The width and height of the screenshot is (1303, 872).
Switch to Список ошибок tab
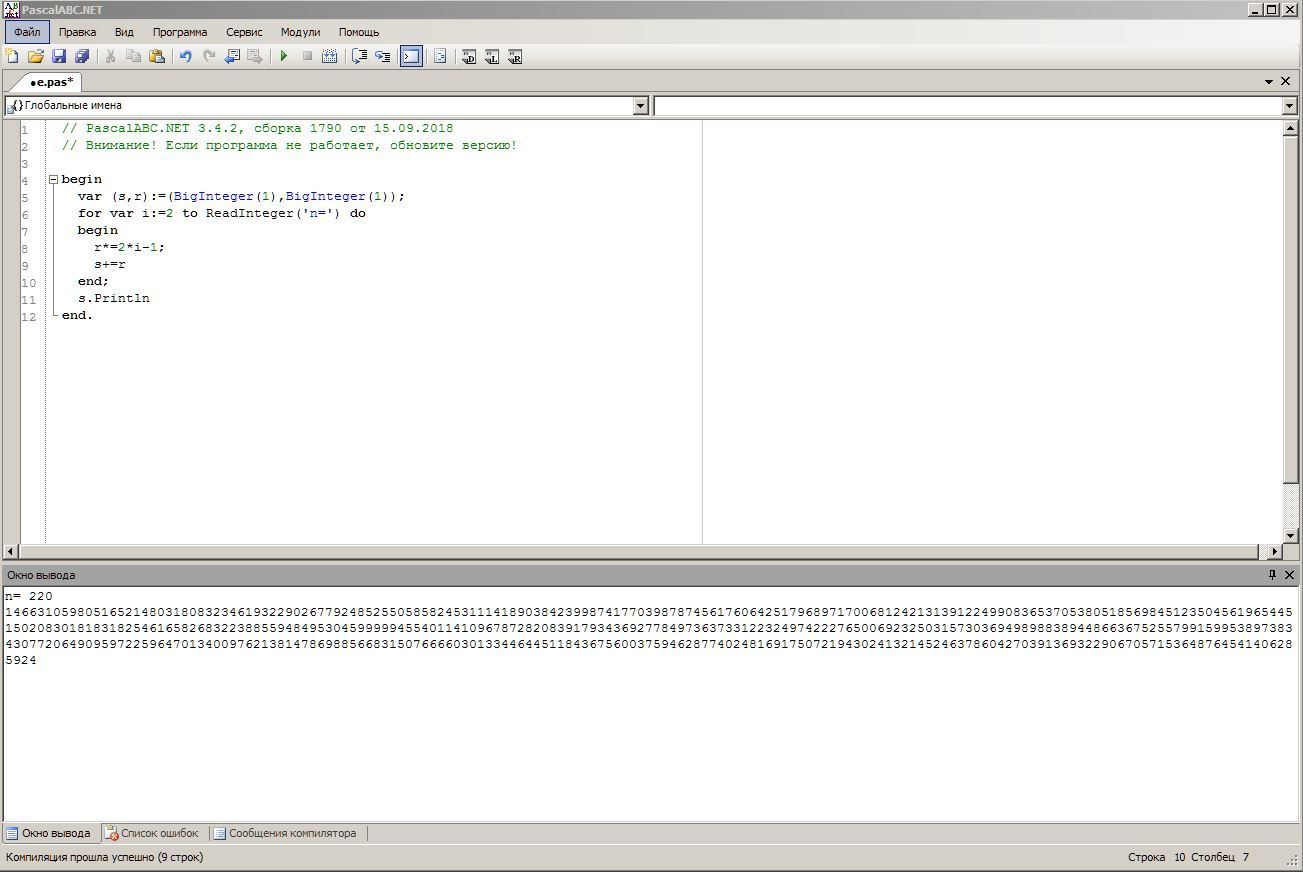pyautogui.click(x=152, y=833)
